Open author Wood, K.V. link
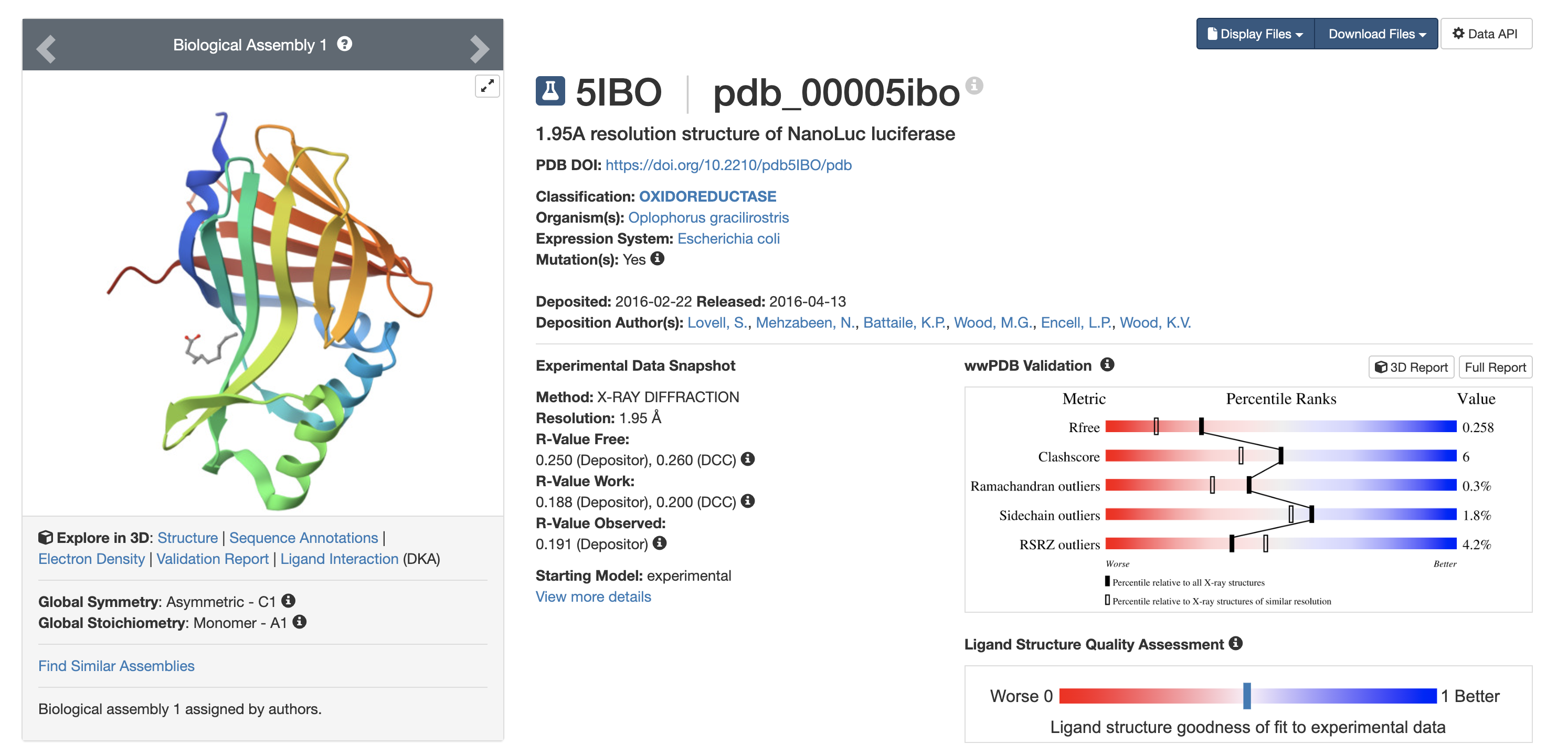 coord(1156,323)
